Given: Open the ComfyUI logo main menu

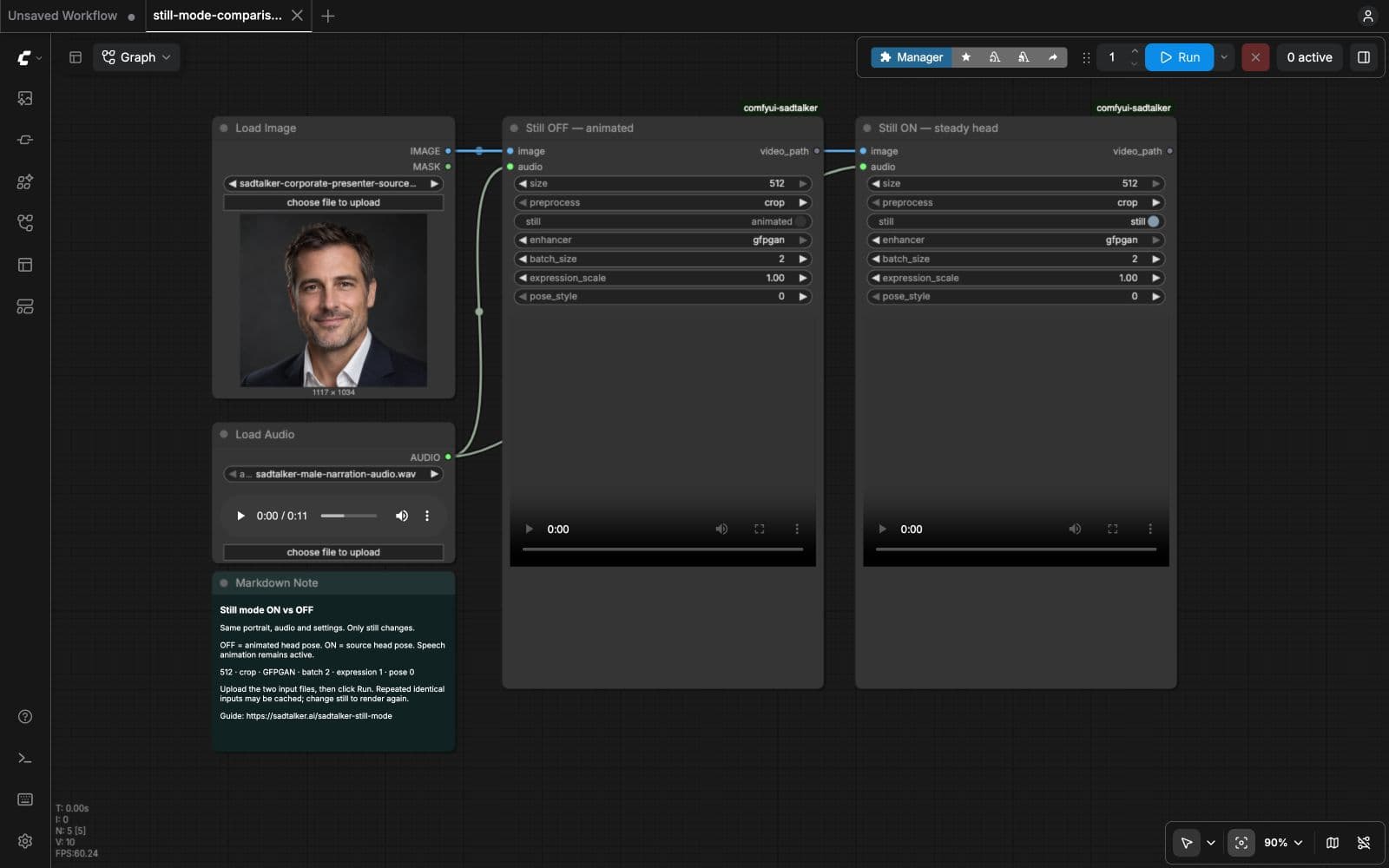Looking at the screenshot, I should click(x=29, y=57).
